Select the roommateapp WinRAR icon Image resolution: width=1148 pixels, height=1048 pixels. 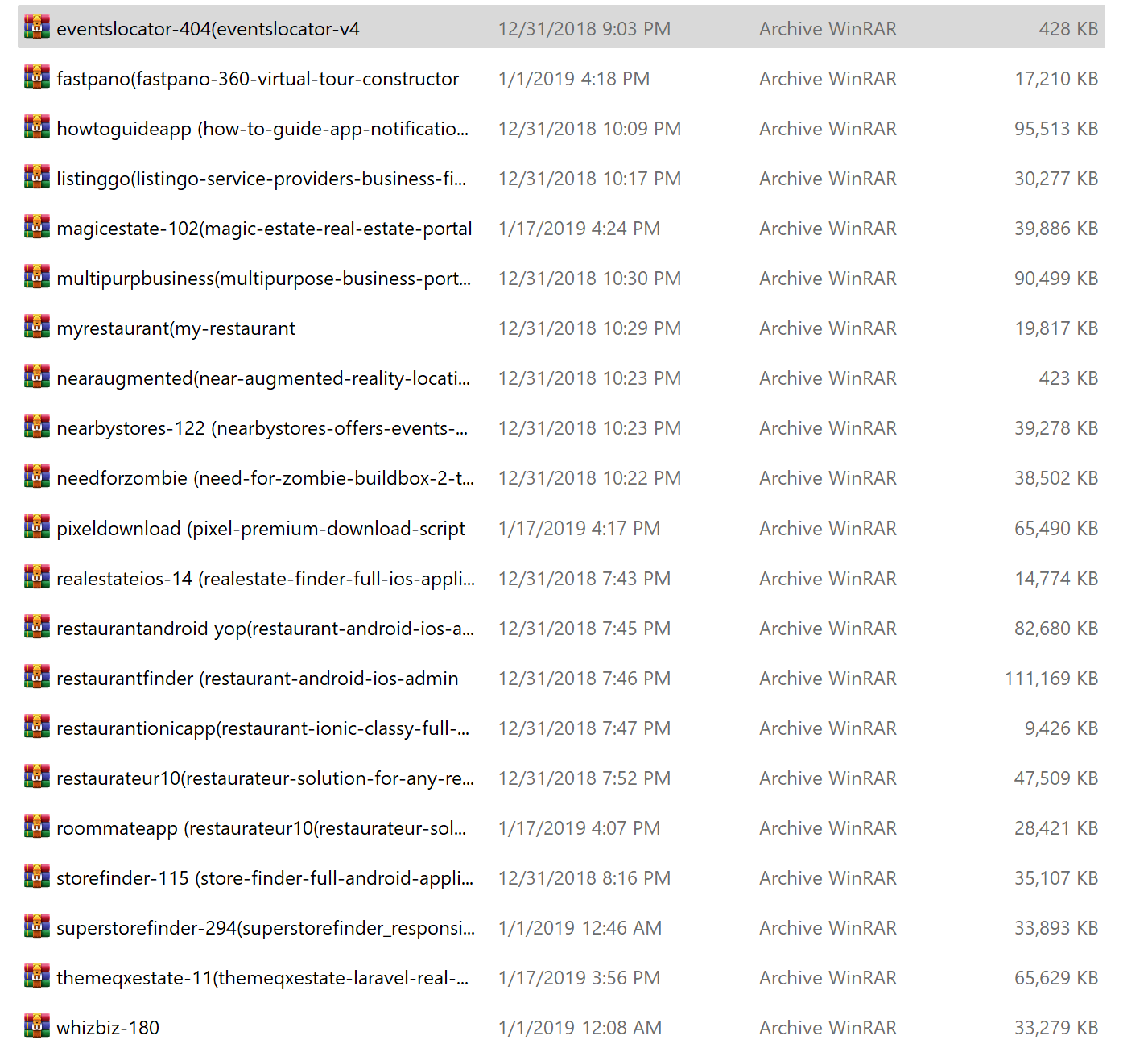[x=37, y=827]
